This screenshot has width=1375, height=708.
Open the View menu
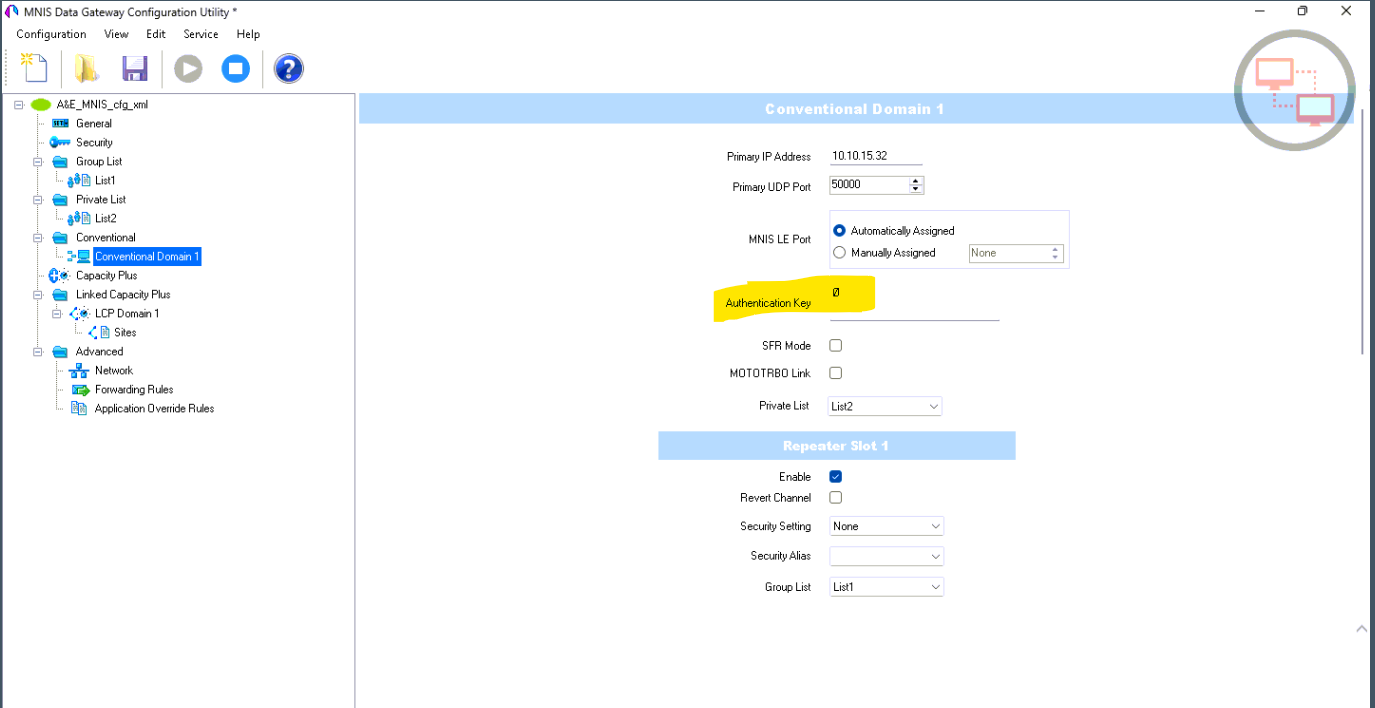116,34
